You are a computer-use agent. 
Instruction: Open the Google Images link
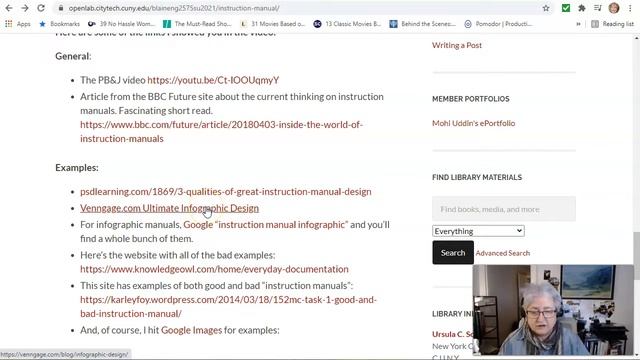(x=191, y=330)
